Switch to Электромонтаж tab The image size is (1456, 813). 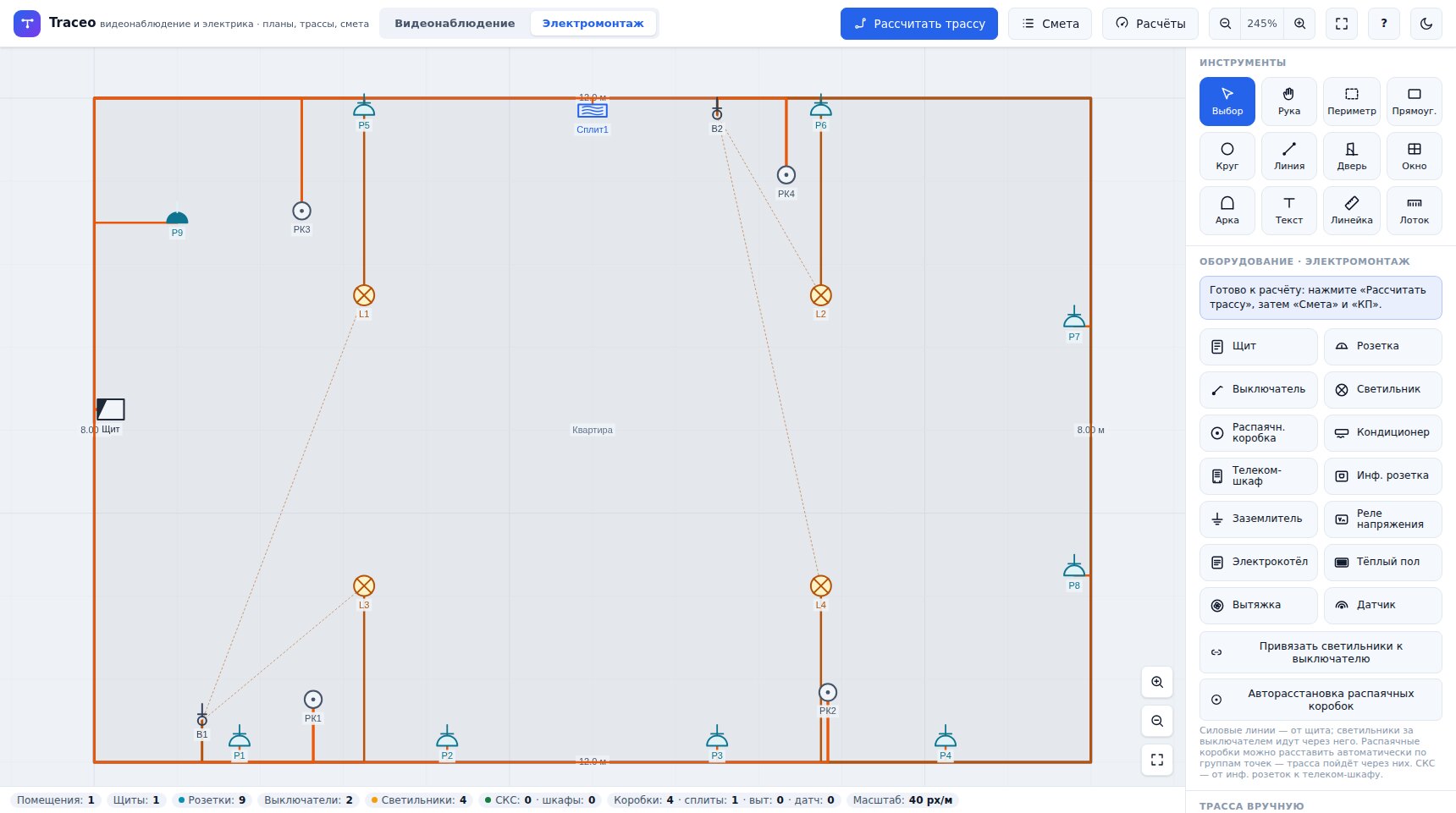tap(593, 24)
